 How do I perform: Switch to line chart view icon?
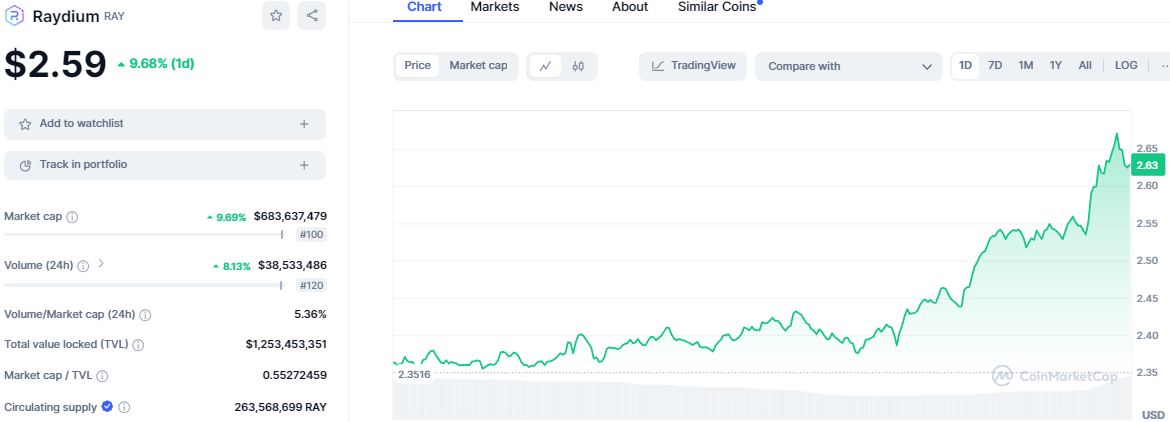tap(545, 66)
